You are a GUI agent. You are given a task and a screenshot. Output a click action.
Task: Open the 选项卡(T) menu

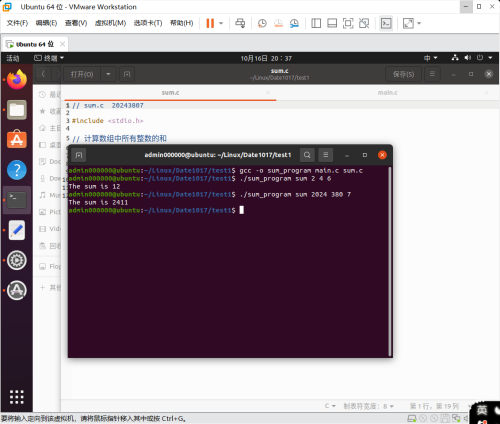[148, 23]
